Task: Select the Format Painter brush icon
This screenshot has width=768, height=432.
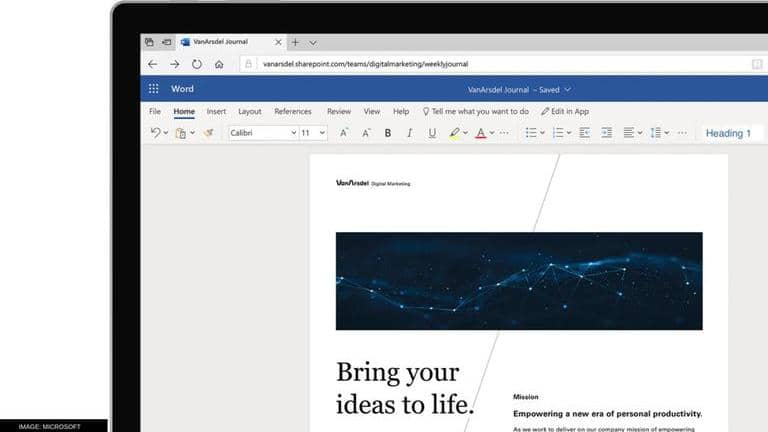Action: [x=209, y=133]
